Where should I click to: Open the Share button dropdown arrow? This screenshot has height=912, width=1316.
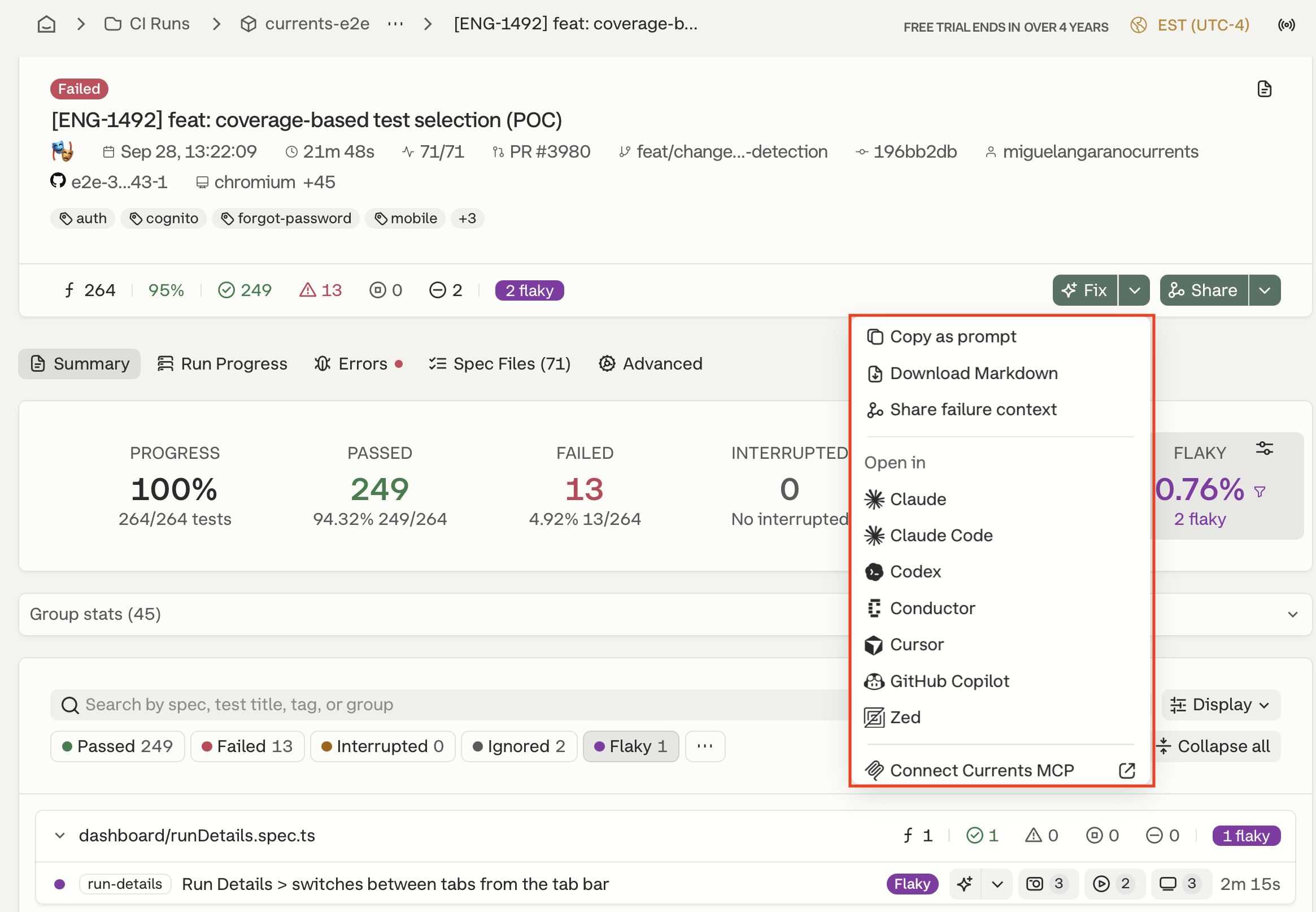point(1265,290)
